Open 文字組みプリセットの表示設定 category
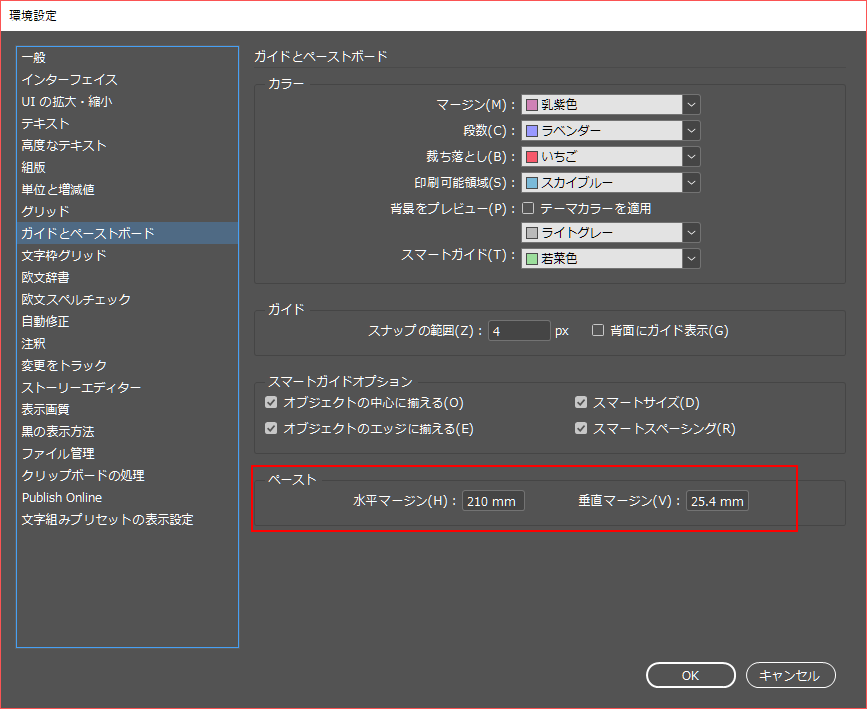Viewport: 867px width, 709px height. click(128, 519)
